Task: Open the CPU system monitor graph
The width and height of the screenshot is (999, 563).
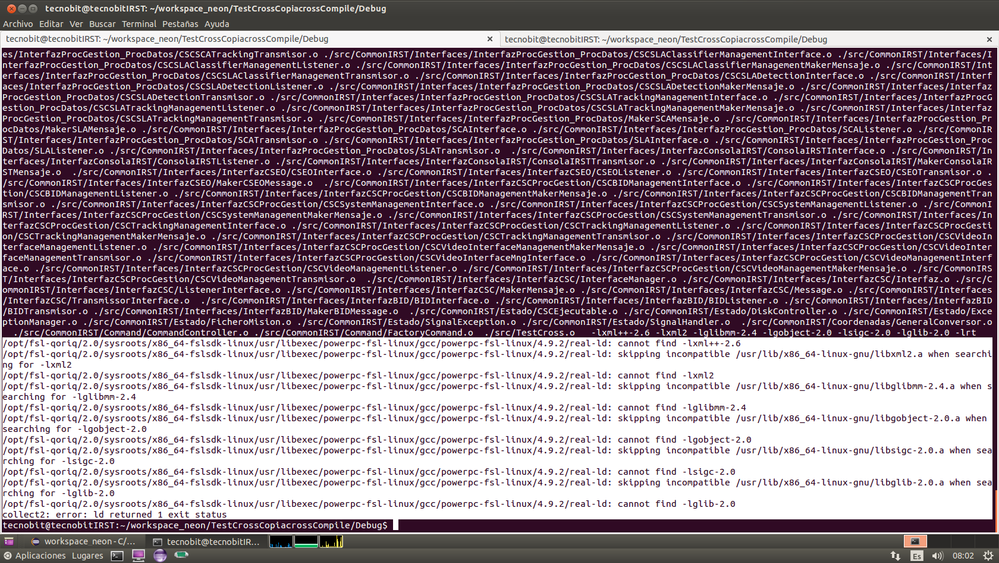Action: pos(280,541)
